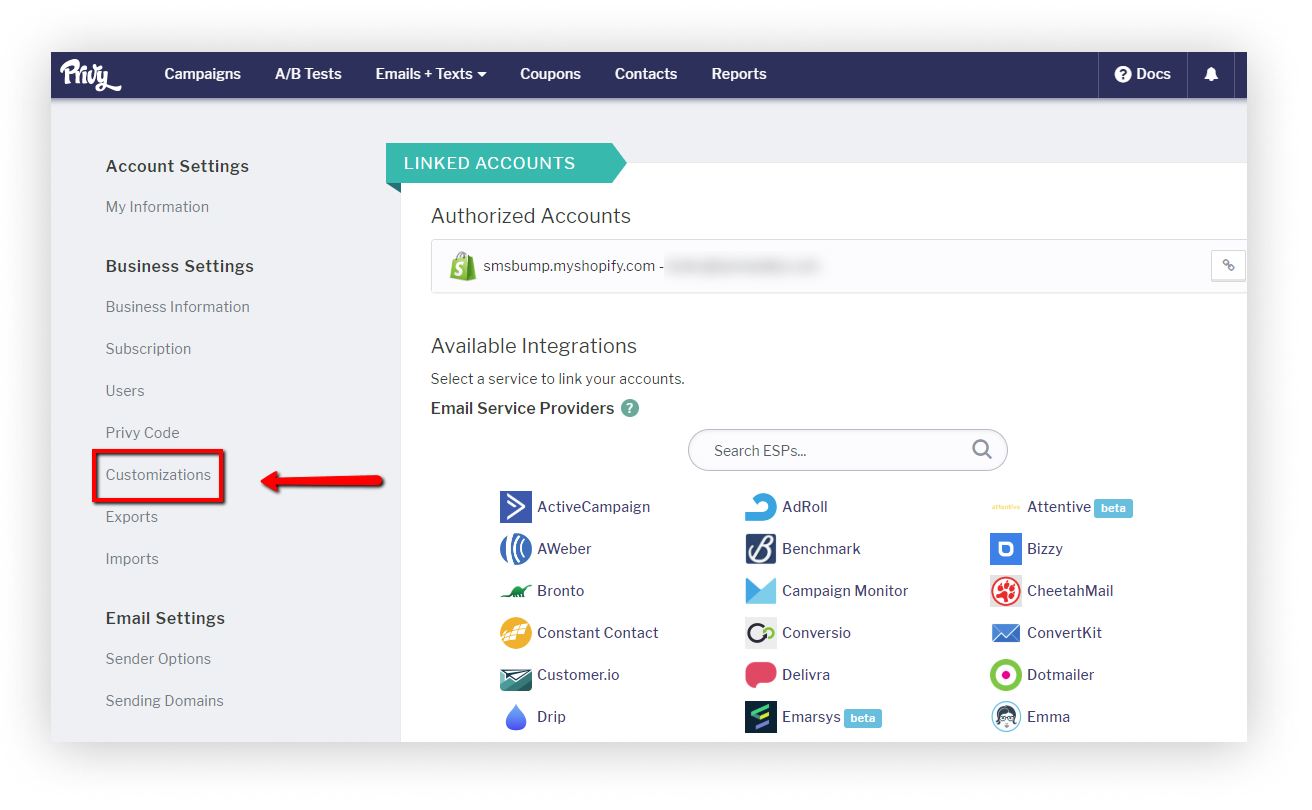
Task: Click the search magnifier in ESP search
Action: pyautogui.click(x=982, y=449)
